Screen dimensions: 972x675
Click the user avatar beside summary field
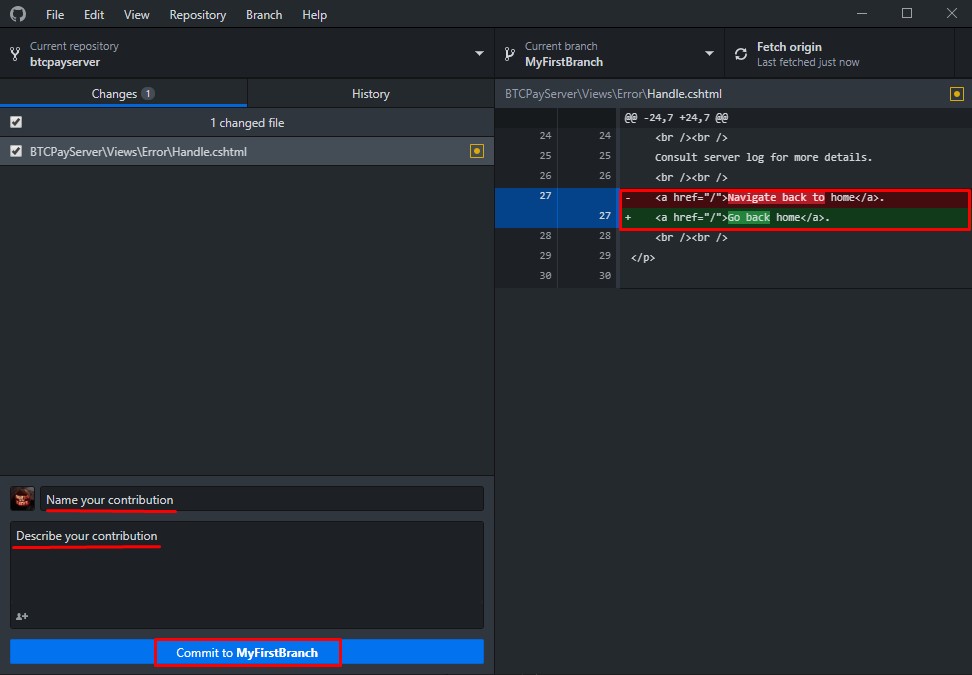pos(22,499)
